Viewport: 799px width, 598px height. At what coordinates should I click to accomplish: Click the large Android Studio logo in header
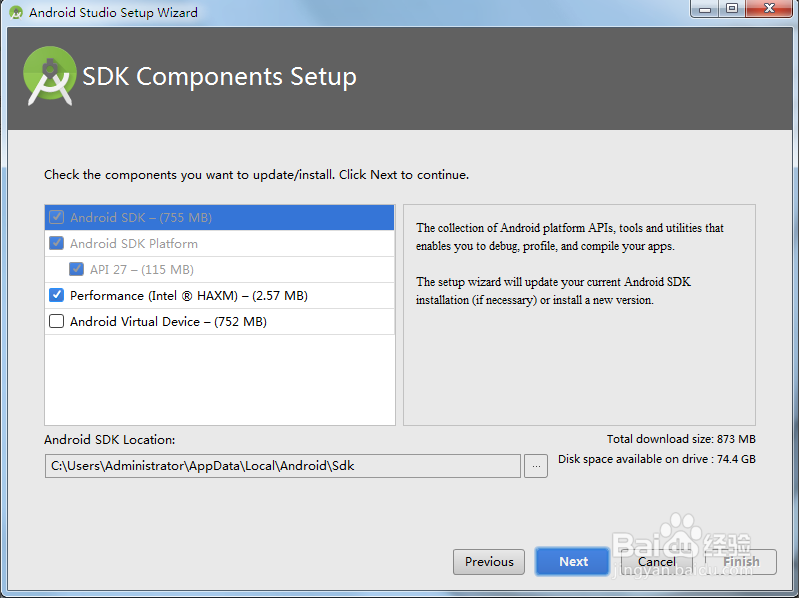point(50,76)
